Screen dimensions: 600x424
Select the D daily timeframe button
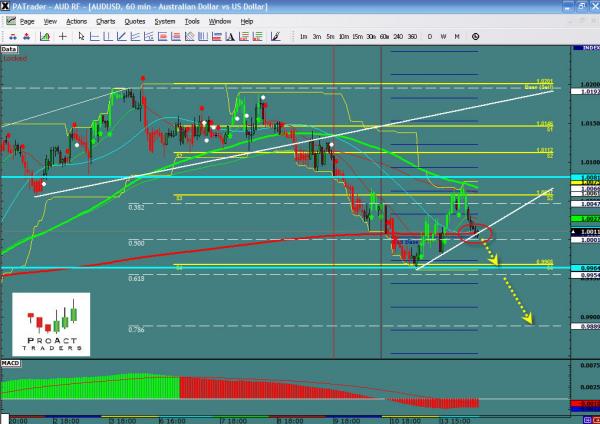coord(428,36)
